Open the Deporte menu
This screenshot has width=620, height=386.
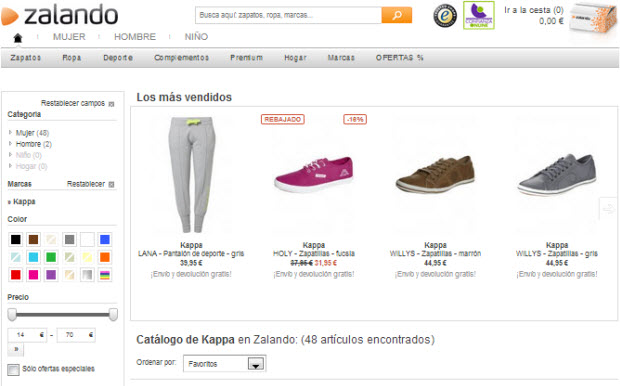118,58
